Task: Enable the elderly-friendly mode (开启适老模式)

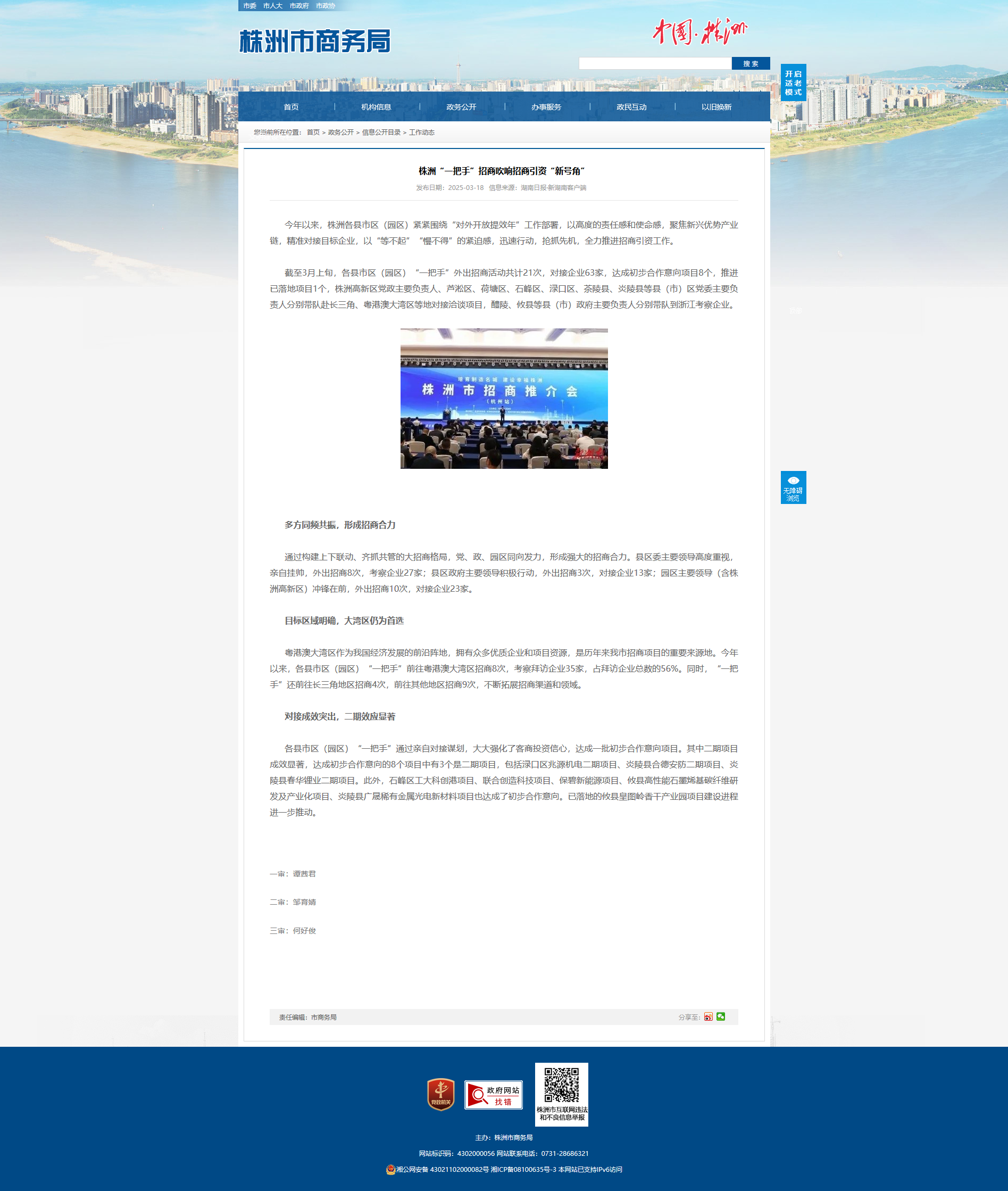Action: click(793, 83)
